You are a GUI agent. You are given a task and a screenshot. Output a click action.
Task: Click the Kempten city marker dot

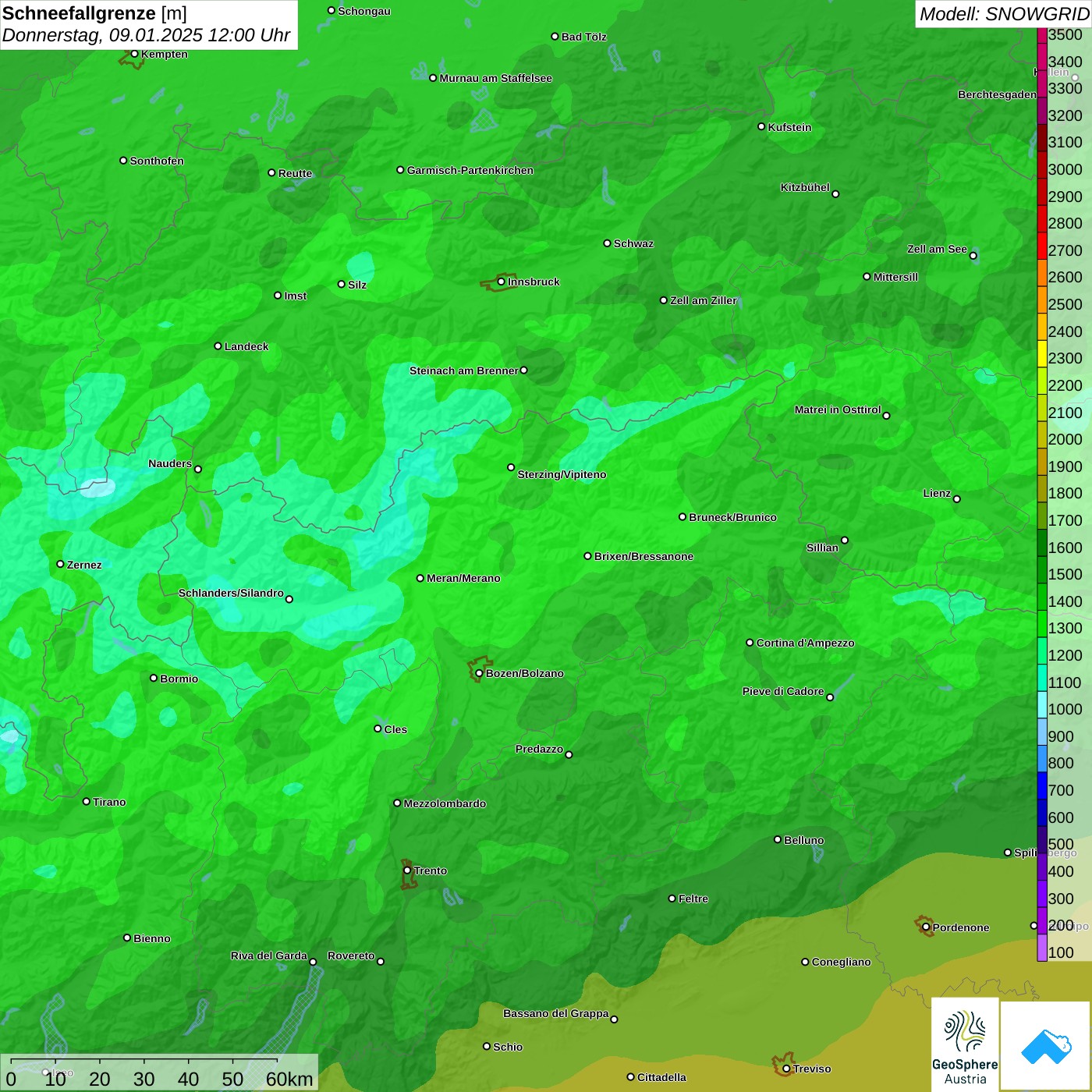click(x=135, y=54)
